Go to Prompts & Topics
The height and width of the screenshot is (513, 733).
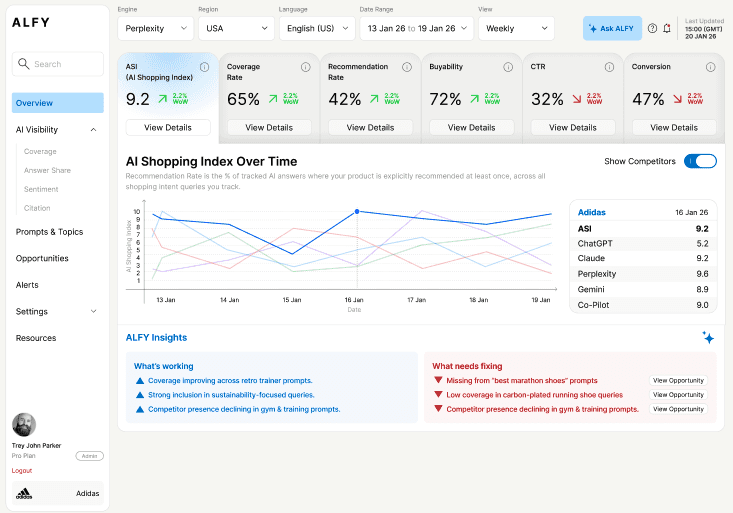pos(50,232)
